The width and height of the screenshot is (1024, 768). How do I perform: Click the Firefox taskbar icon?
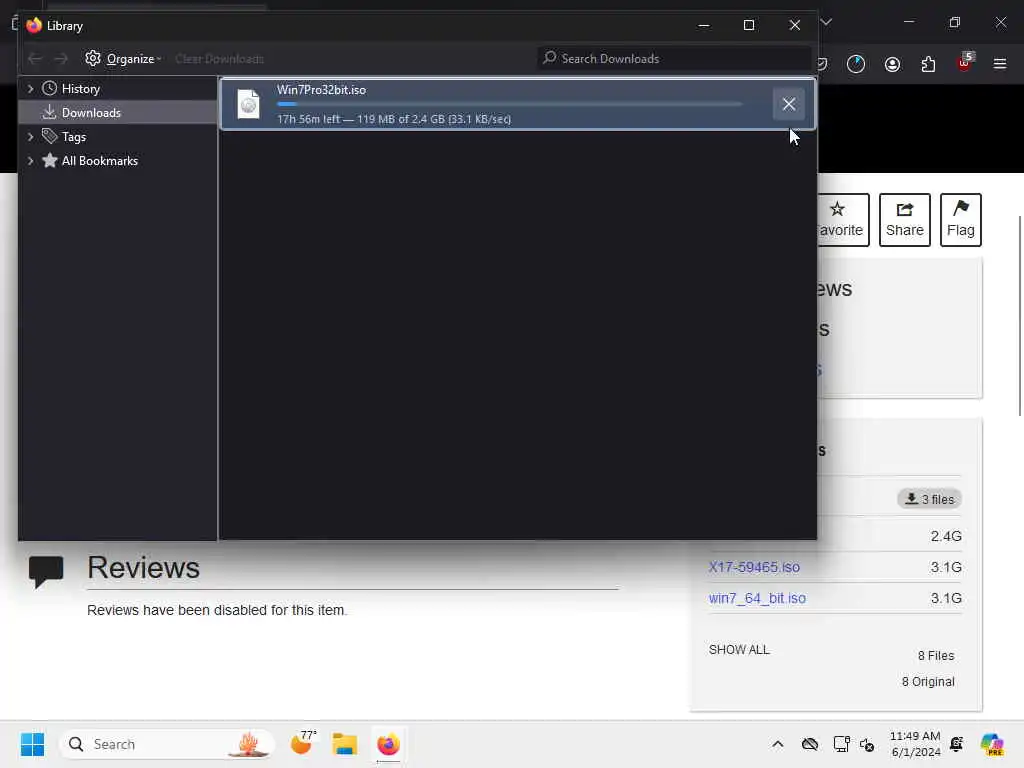(x=388, y=744)
